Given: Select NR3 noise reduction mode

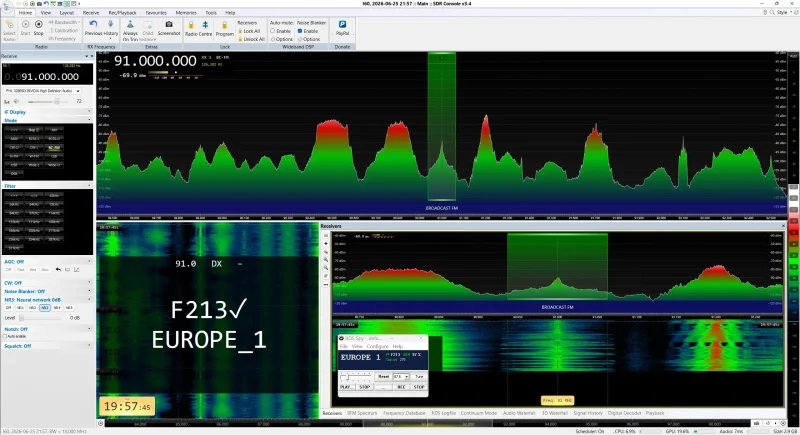Looking at the screenshot, I should (x=45, y=308).
